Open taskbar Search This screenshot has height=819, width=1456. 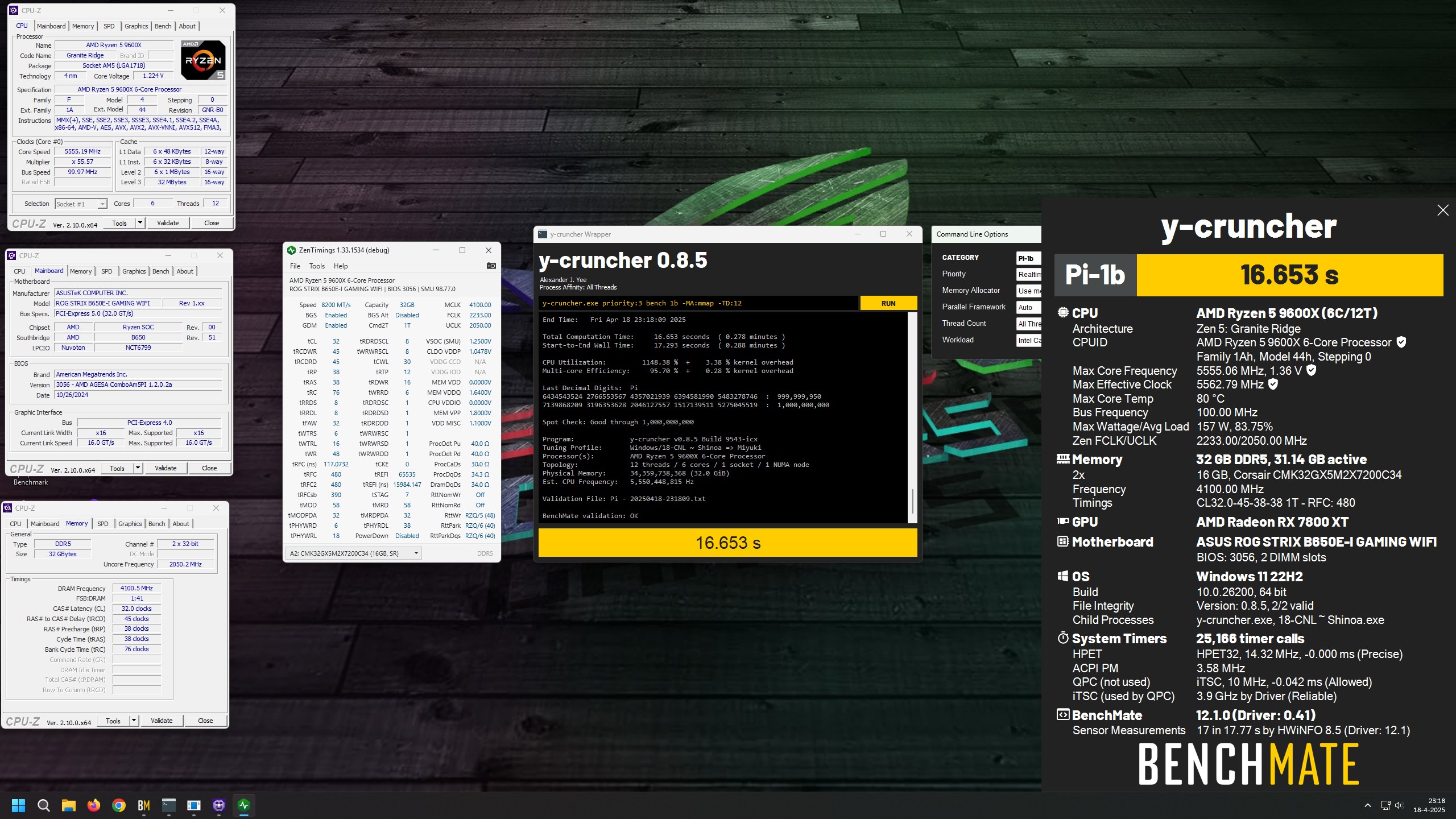(x=44, y=805)
